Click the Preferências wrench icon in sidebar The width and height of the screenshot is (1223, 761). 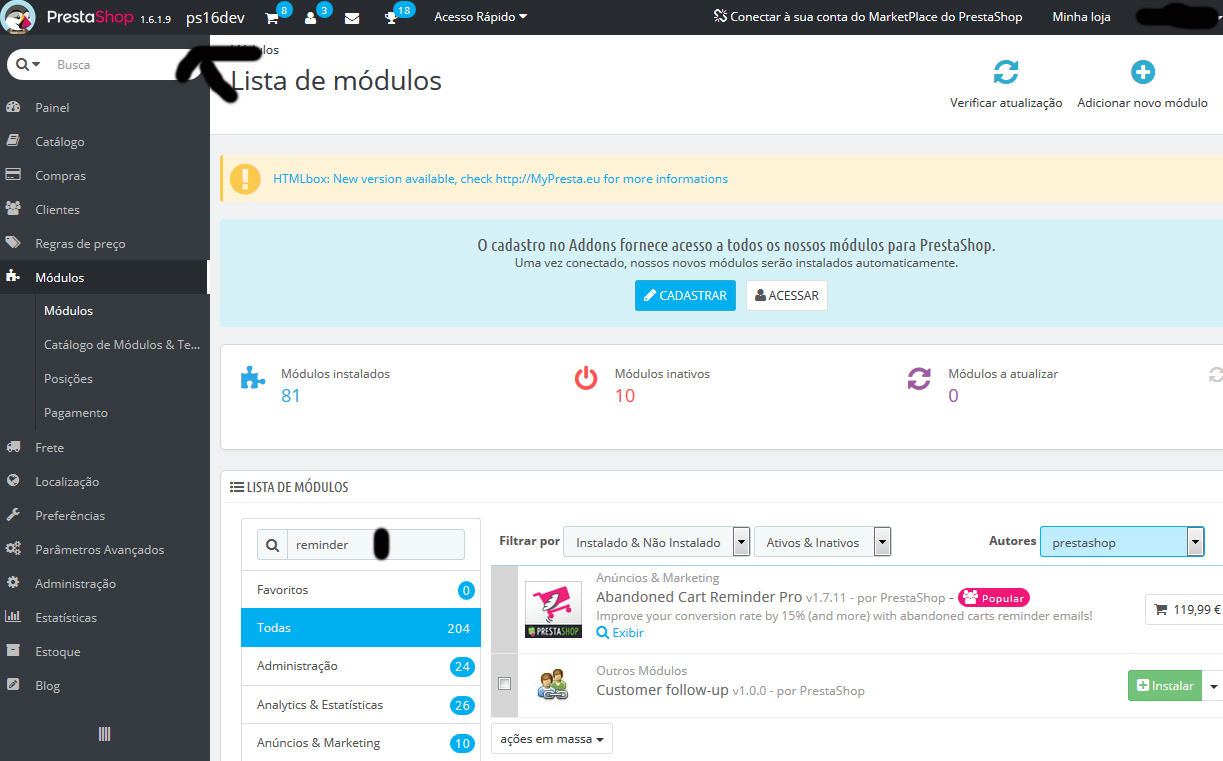click(x=14, y=515)
